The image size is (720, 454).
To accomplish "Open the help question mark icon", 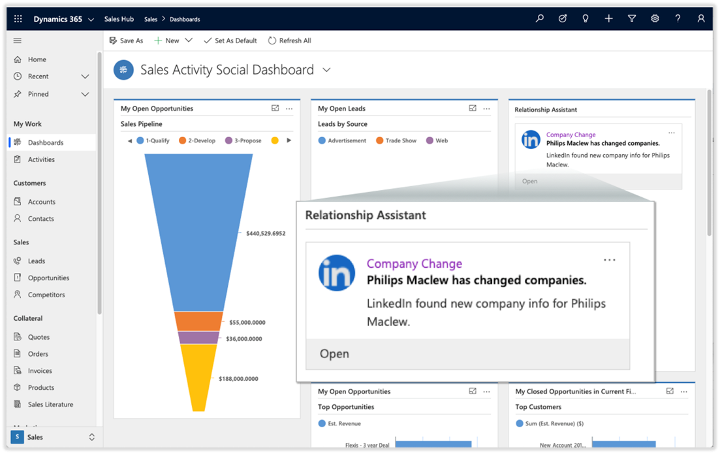I will [x=677, y=18].
